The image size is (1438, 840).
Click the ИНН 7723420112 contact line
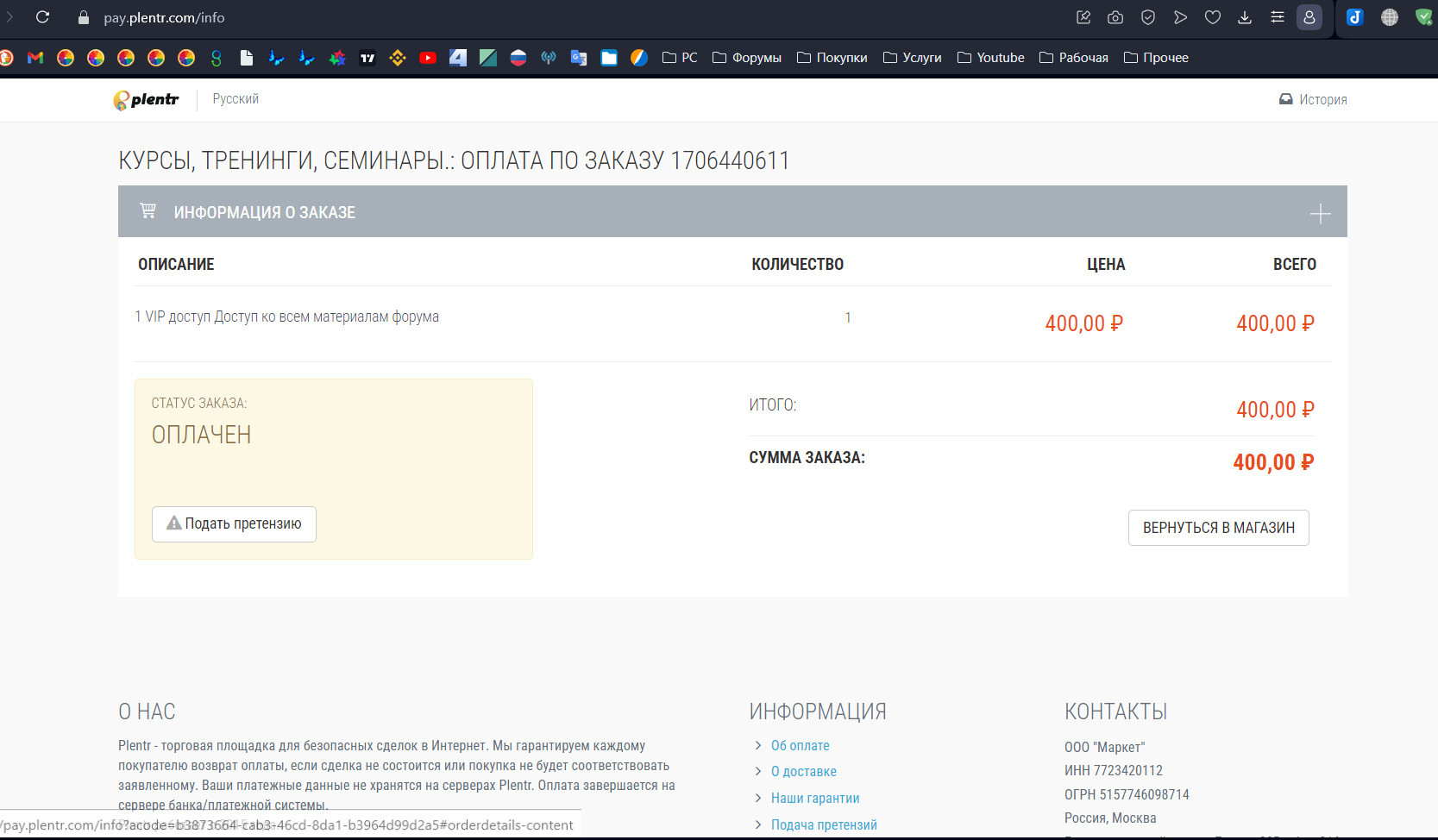click(x=1114, y=770)
